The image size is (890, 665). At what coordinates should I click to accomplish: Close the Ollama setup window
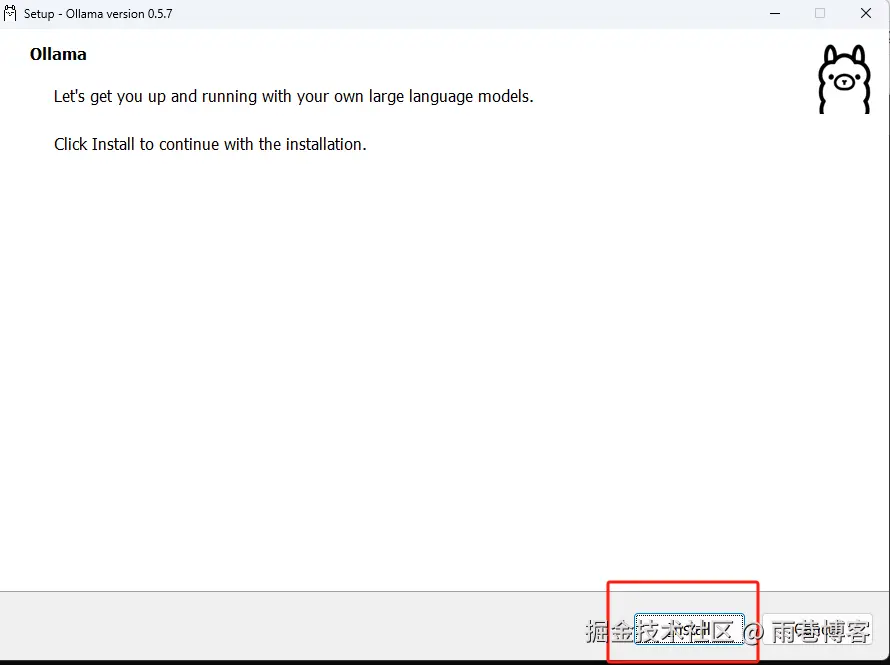(x=866, y=13)
